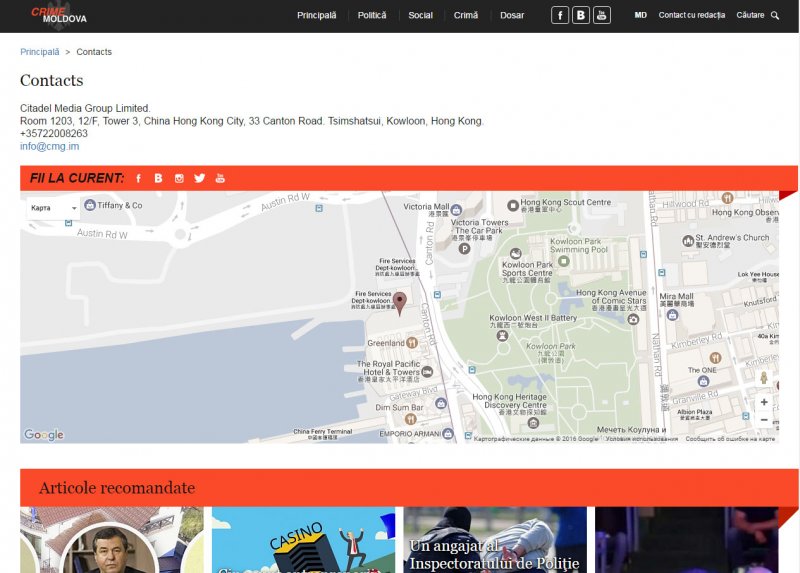This screenshot has width=800, height=573.
Task: Go to Principală in navigation
Action: click(316, 15)
